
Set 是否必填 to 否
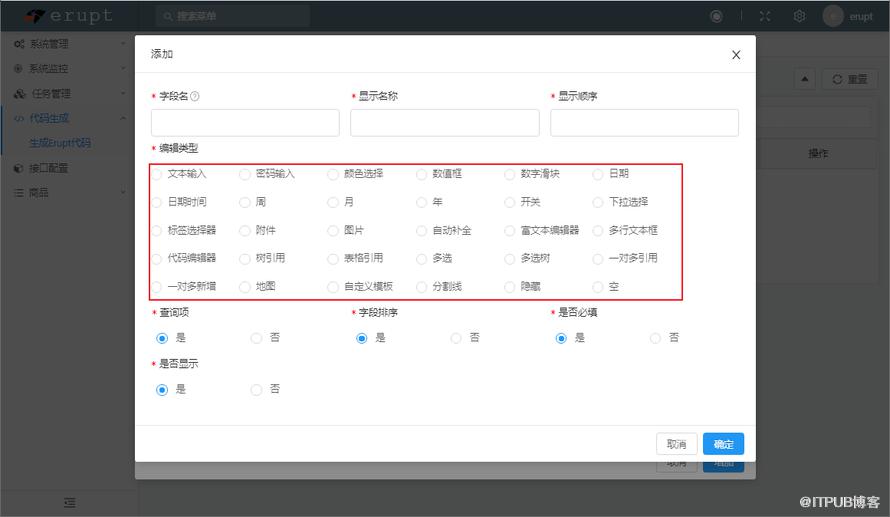(656, 338)
